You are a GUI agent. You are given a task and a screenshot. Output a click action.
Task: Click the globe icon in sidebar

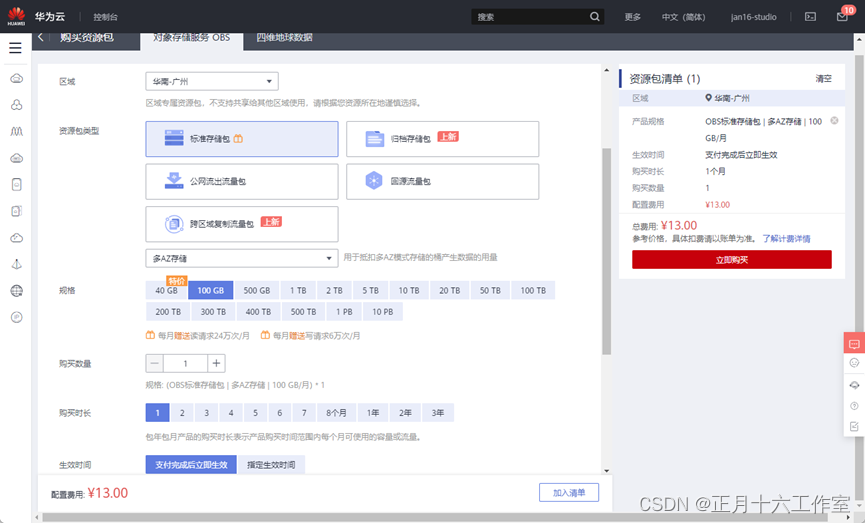point(17,291)
